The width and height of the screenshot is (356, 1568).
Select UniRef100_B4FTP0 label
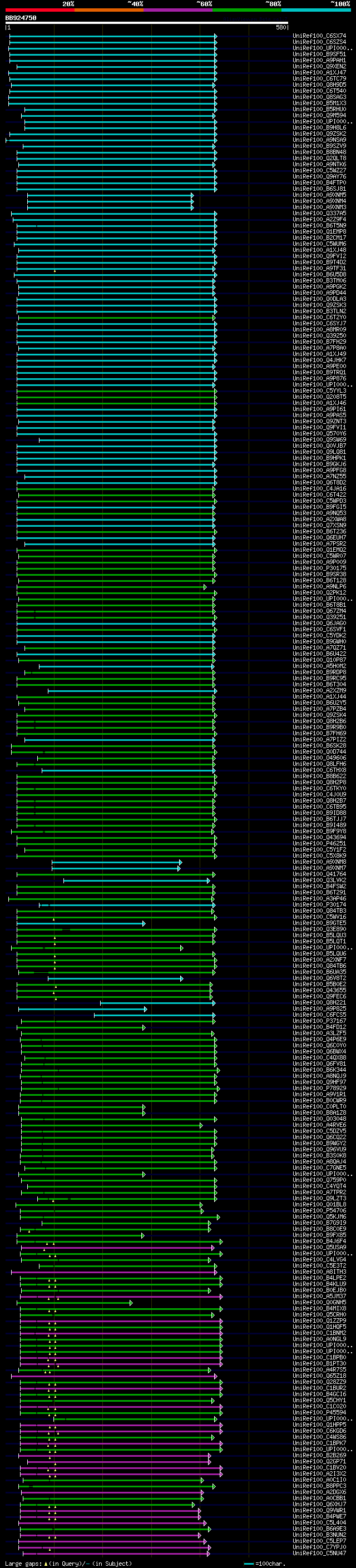(319, 182)
